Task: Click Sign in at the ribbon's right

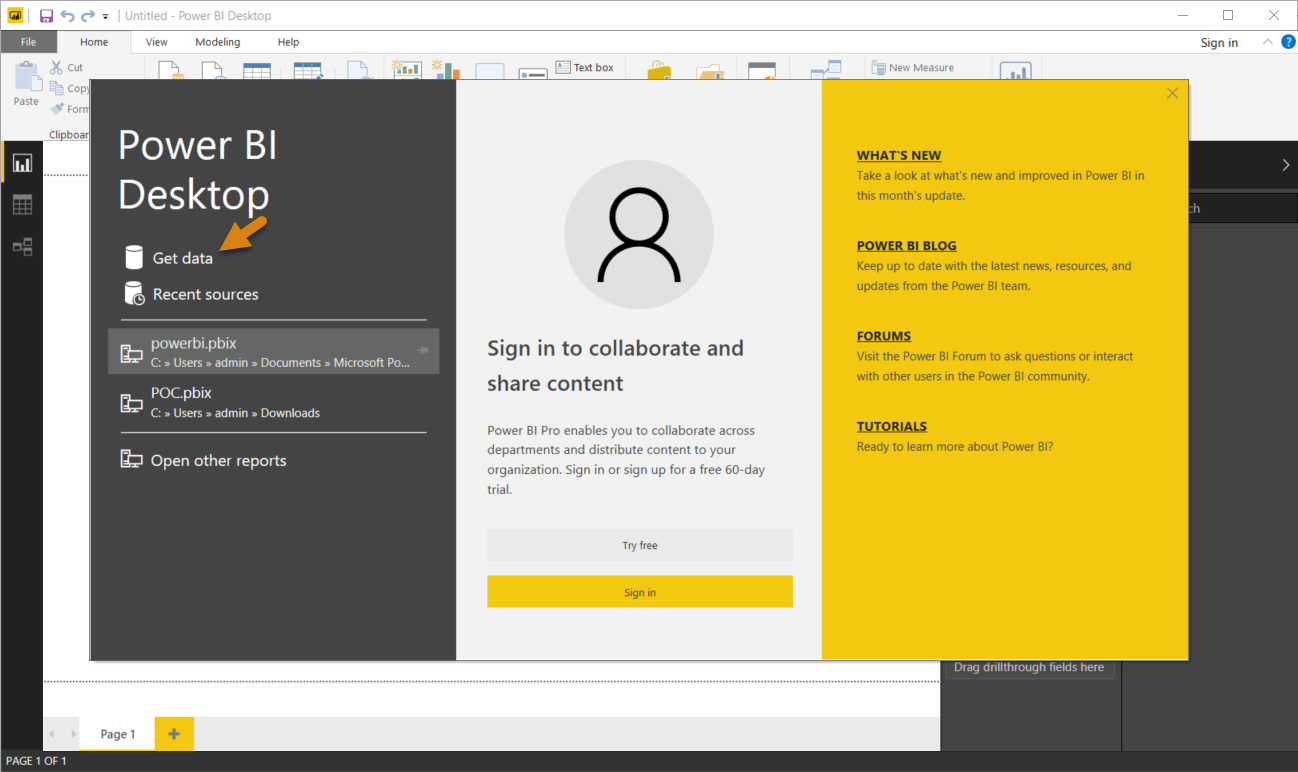Action: tap(1219, 42)
